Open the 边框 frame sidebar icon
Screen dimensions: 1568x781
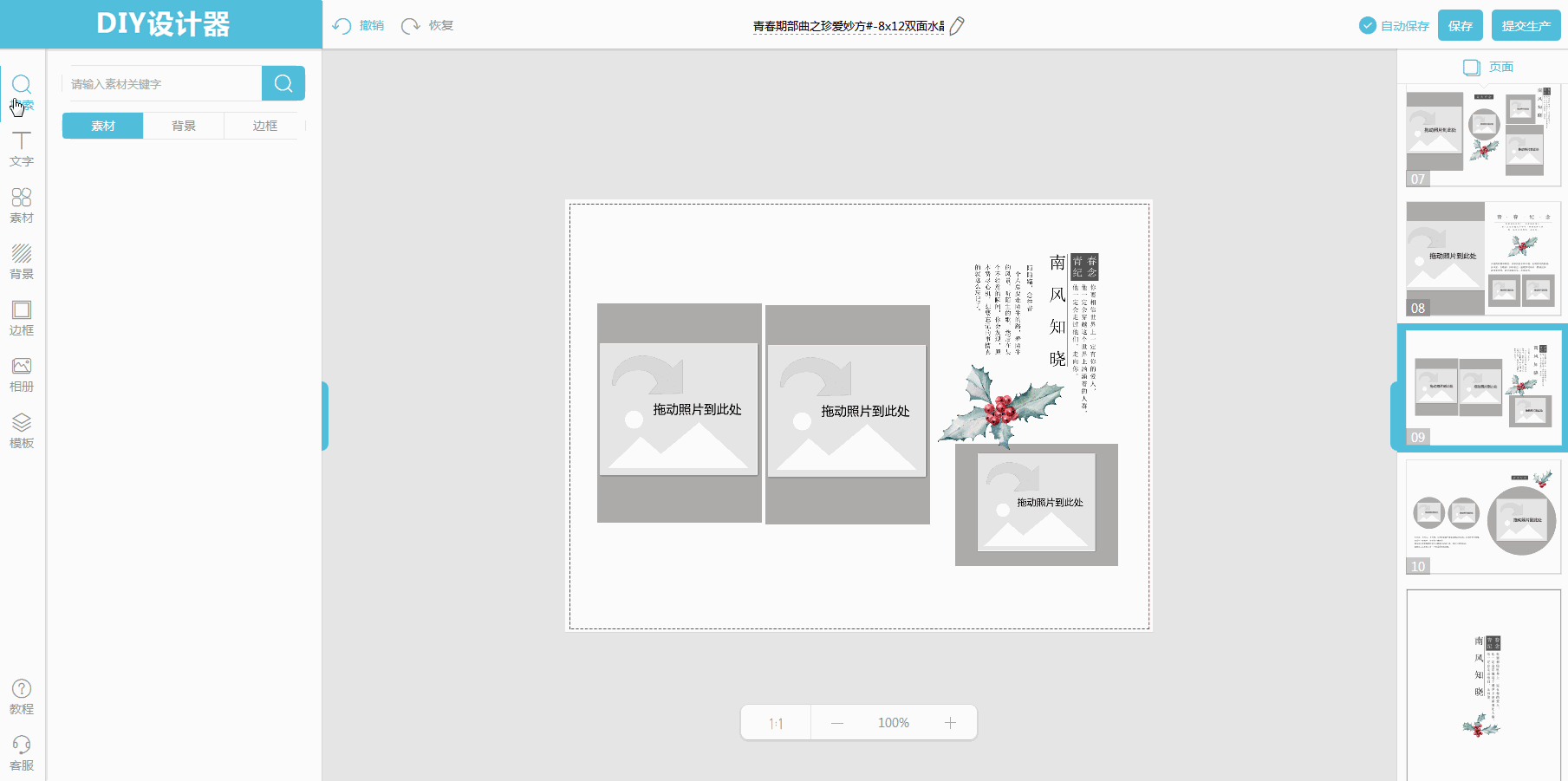click(22, 317)
